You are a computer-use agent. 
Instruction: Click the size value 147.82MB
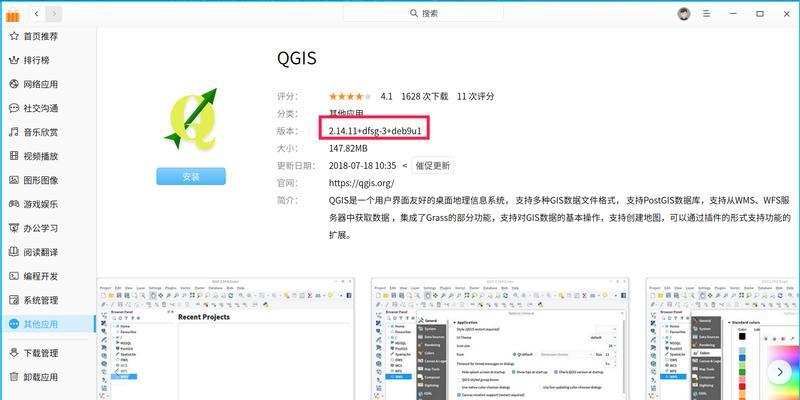click(348, 148)
